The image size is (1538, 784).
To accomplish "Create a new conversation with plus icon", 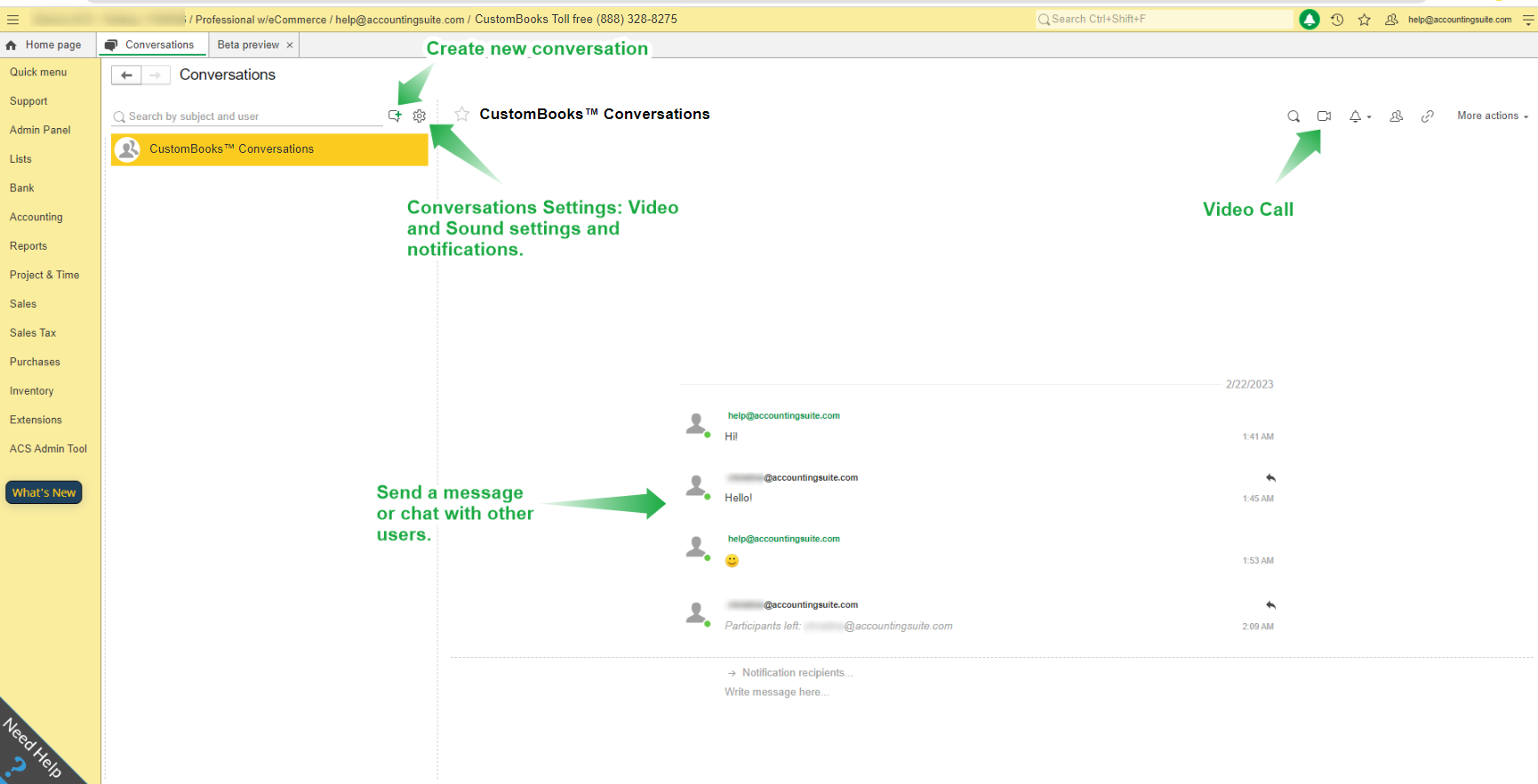I will (395, 116).
